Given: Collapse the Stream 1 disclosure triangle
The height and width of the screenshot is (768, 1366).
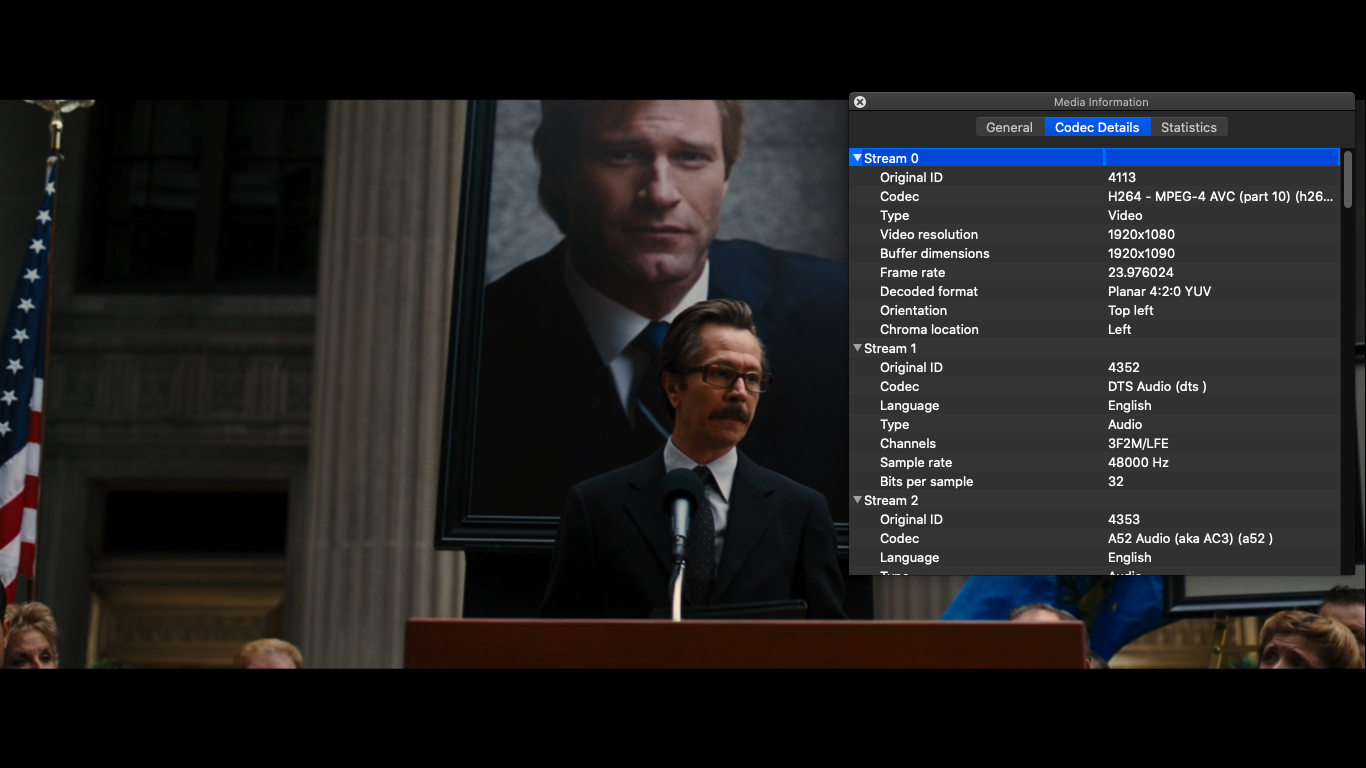Looking at the screenshot, I should pos(857,348).
